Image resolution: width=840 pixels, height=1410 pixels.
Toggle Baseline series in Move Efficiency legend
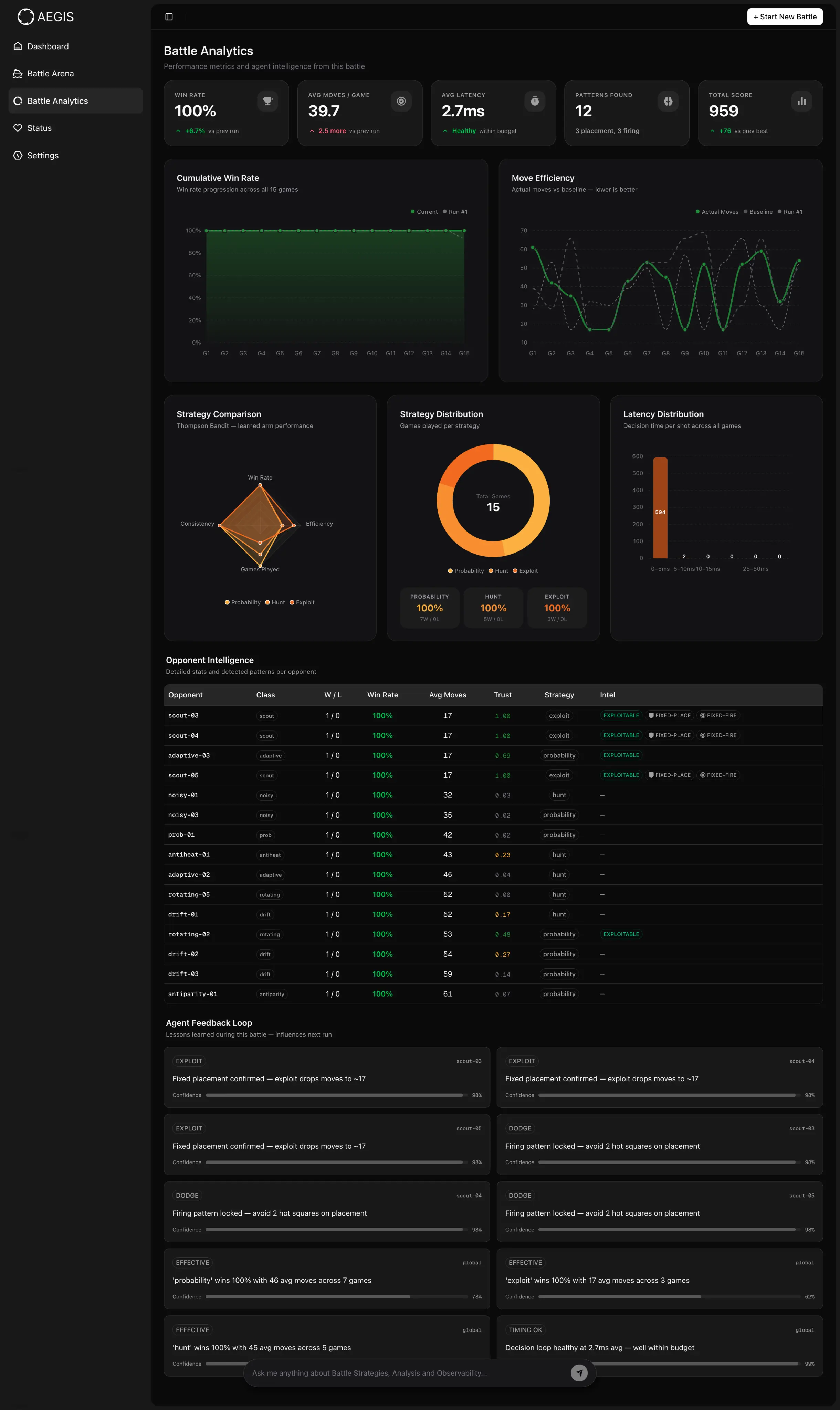click(758, 212)
